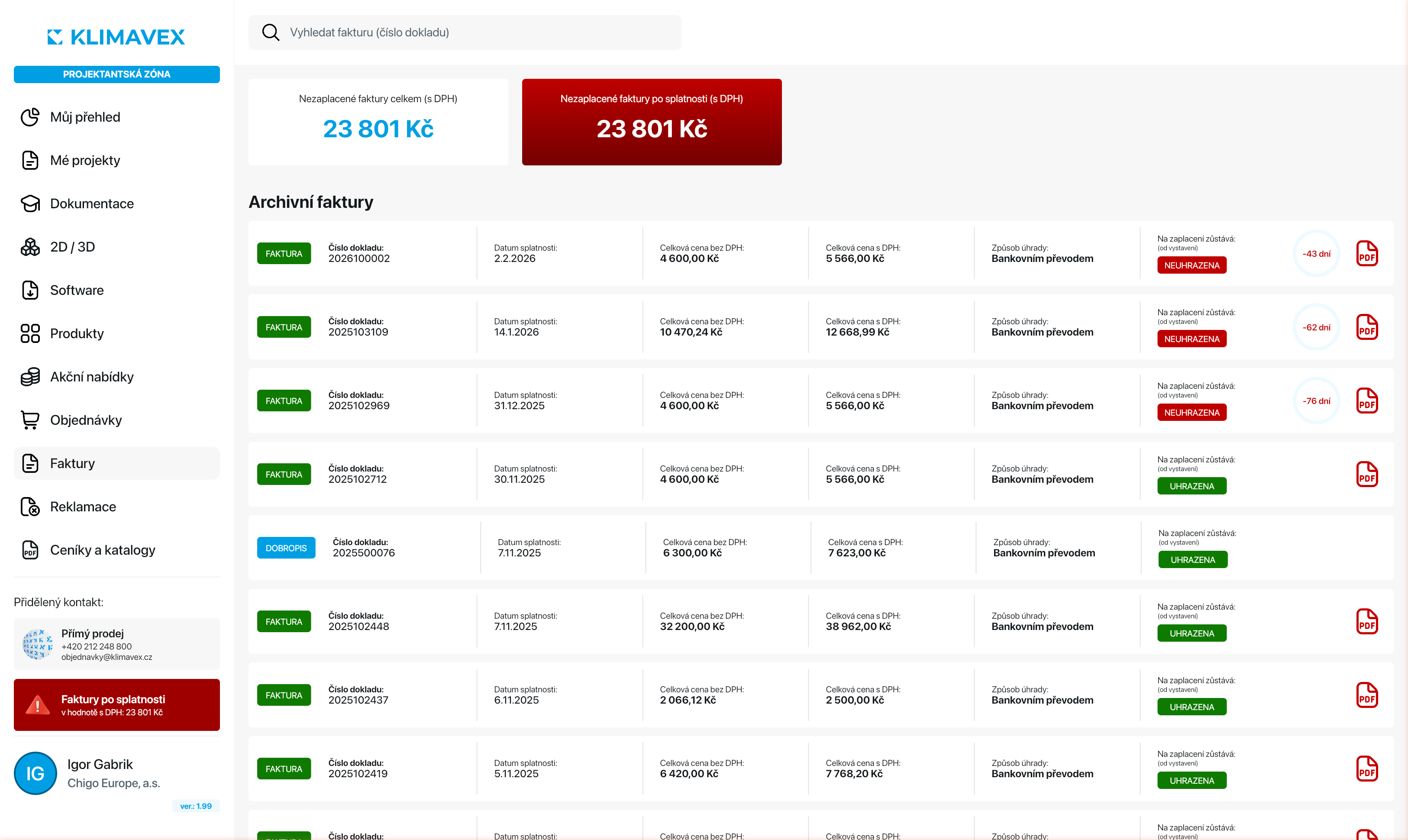This screenshot has height=840, width=1408.
Task: Open PDF for invoice 2025102419
Action: [x=1367, y=769]
